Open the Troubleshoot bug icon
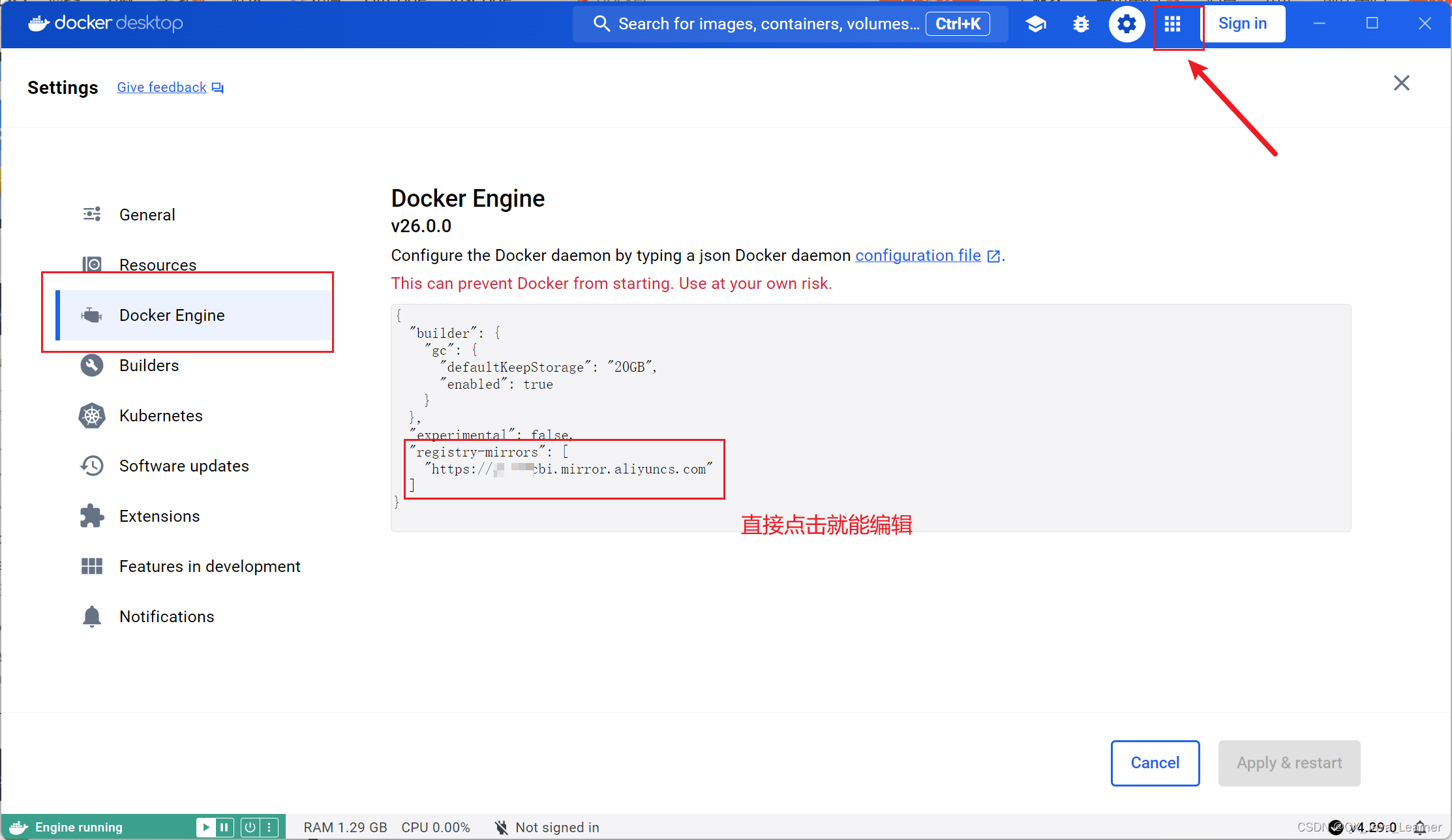The width and height of the screenshot is (1452, 840). (x=1081, y=23)
